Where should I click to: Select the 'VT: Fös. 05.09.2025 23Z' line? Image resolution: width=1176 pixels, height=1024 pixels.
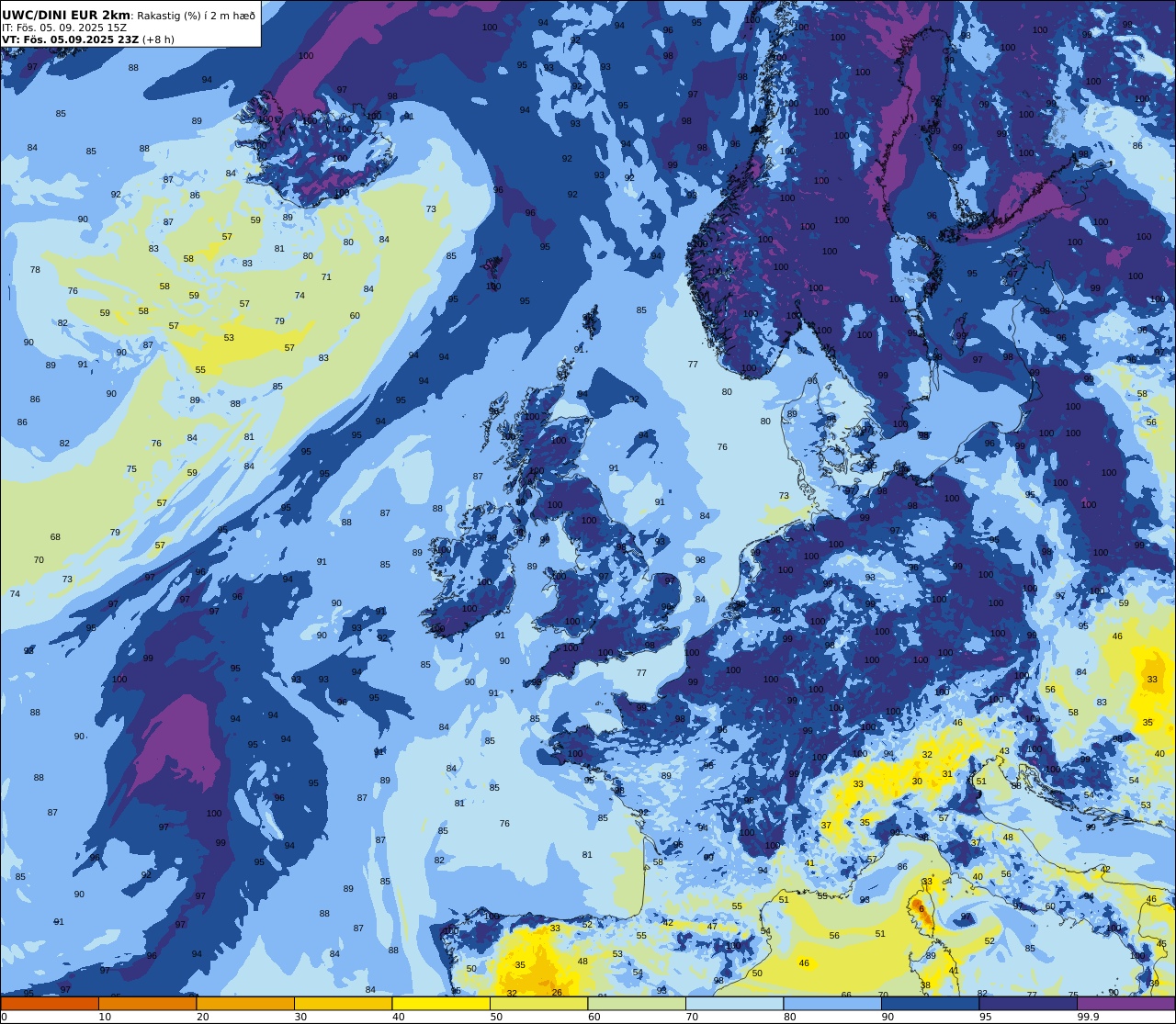[70, 39]
